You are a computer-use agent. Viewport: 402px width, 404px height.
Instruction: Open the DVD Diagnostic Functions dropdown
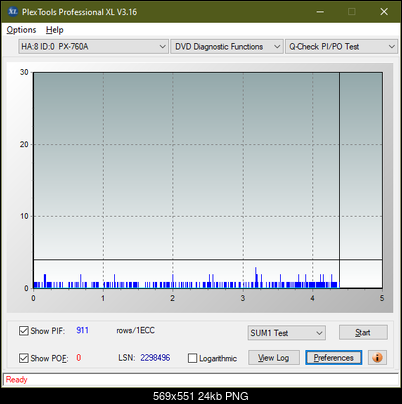pos(227,46)
